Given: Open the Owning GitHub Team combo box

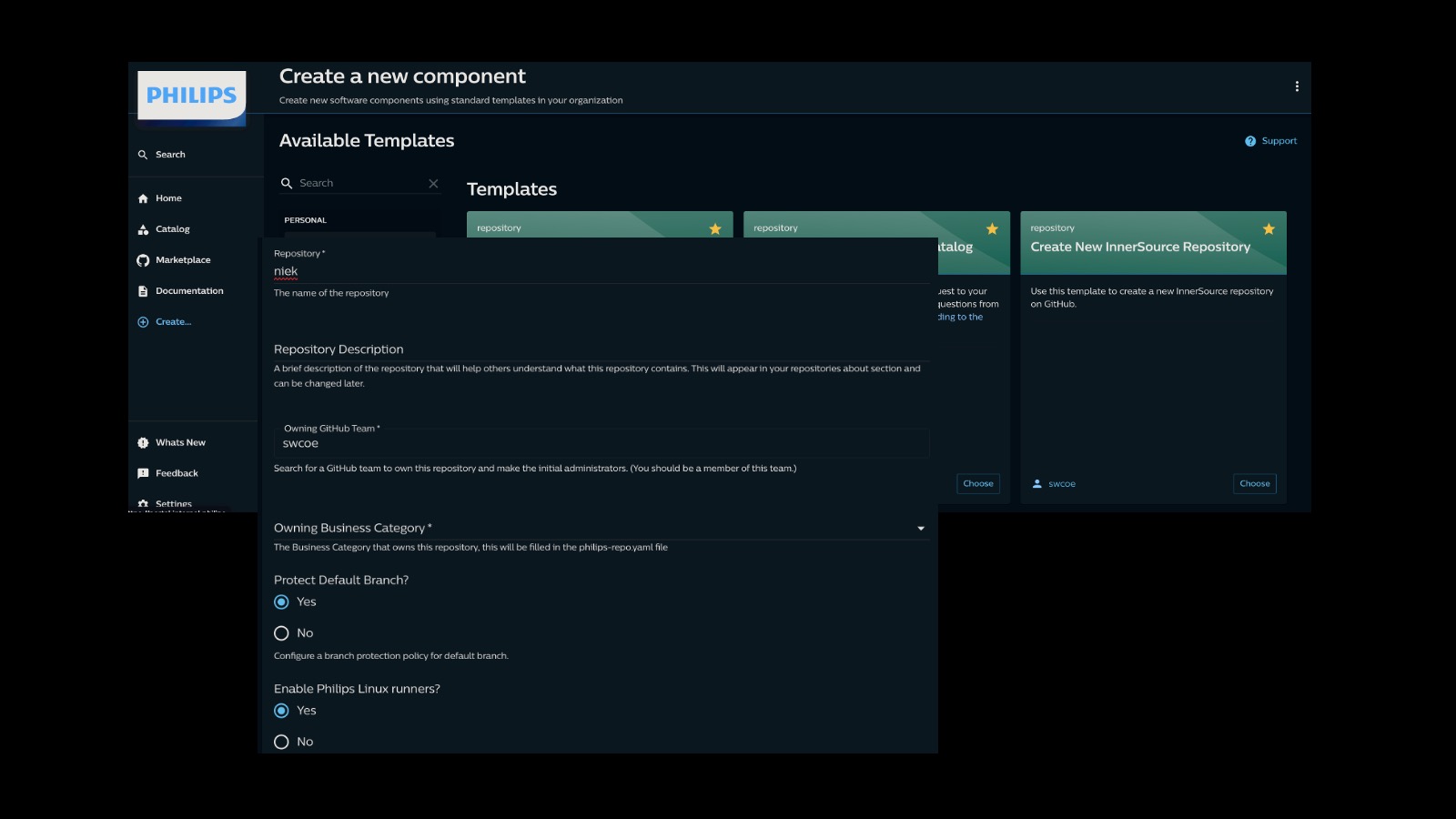Looking at the screenshot, I should click(601, 443).
